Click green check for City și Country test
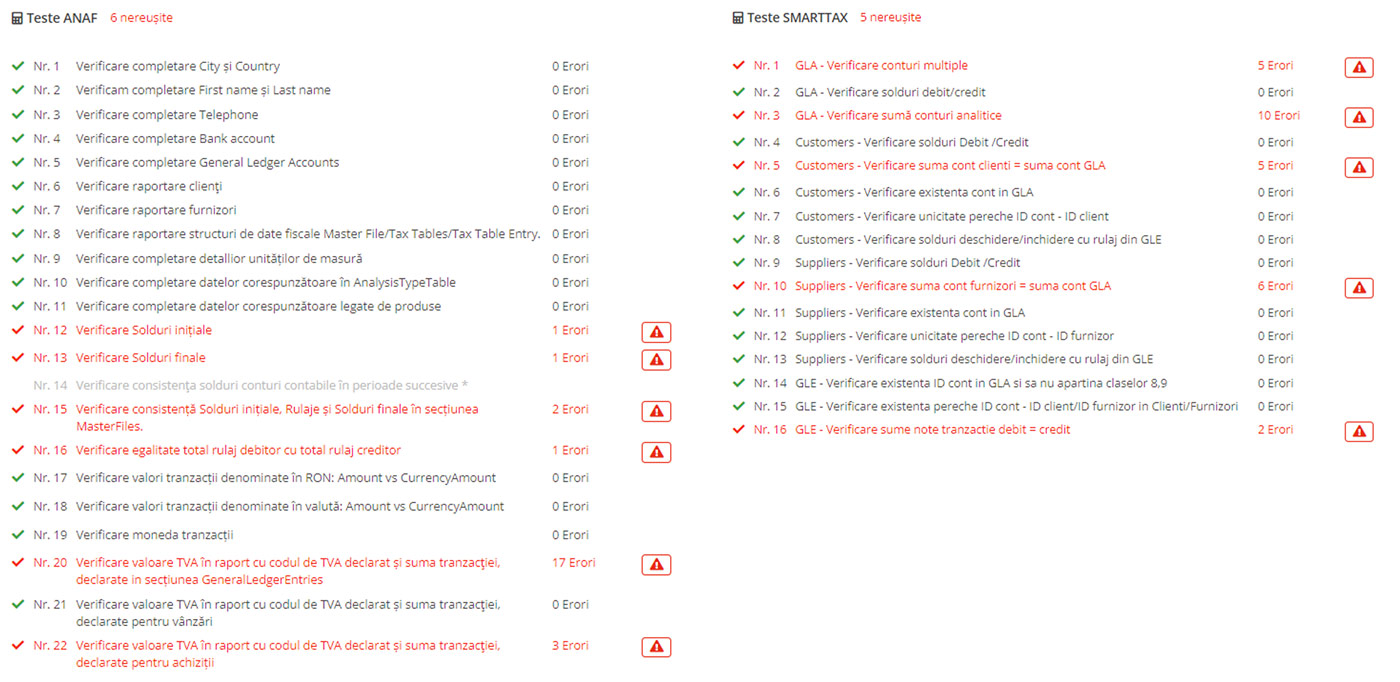Viewport: 1400px width, 682px height. (x=18, y=66)
